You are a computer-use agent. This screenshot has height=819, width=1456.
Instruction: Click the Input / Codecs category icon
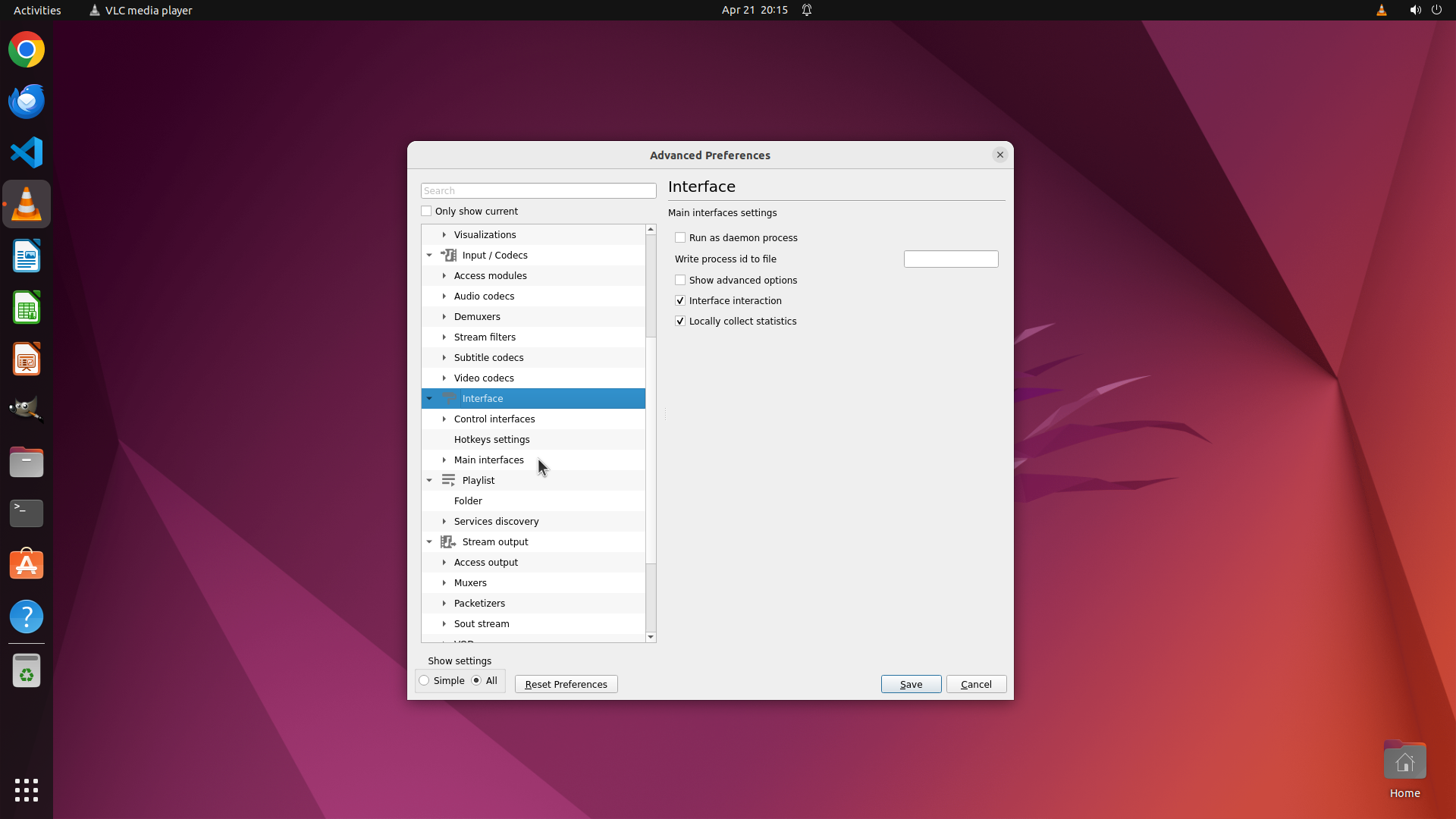[x=448, y=255]
